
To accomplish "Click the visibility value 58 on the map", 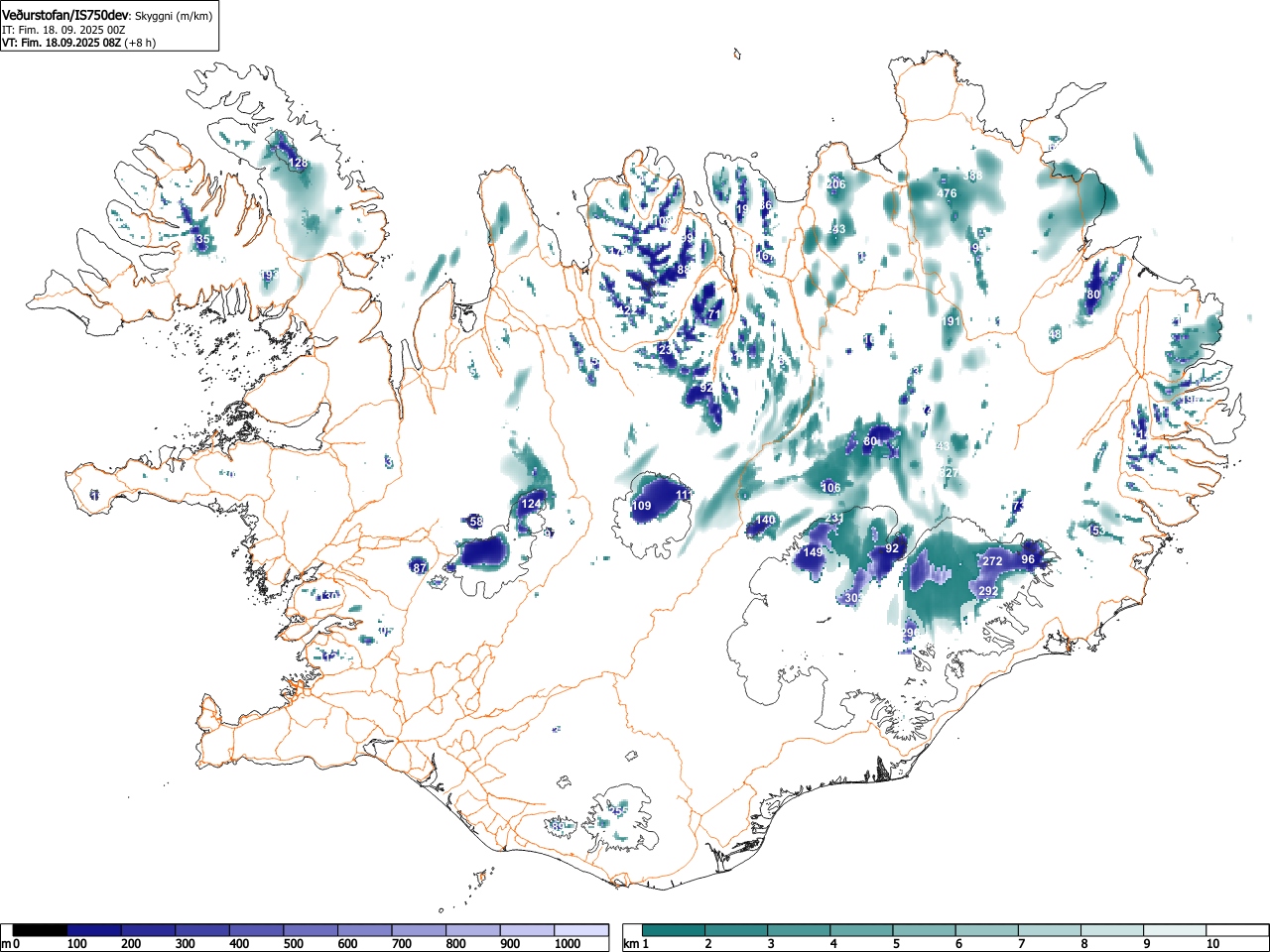I will pyautogui.click(x=476, y=522).
